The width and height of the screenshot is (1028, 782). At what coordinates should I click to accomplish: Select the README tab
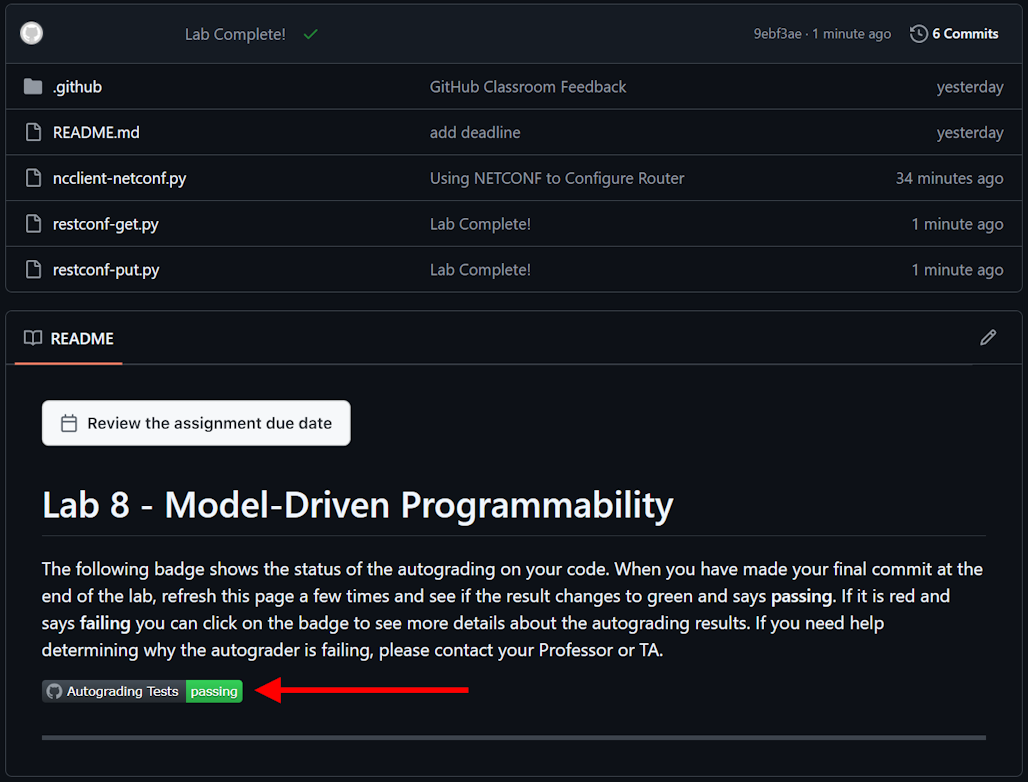(69, 338)
